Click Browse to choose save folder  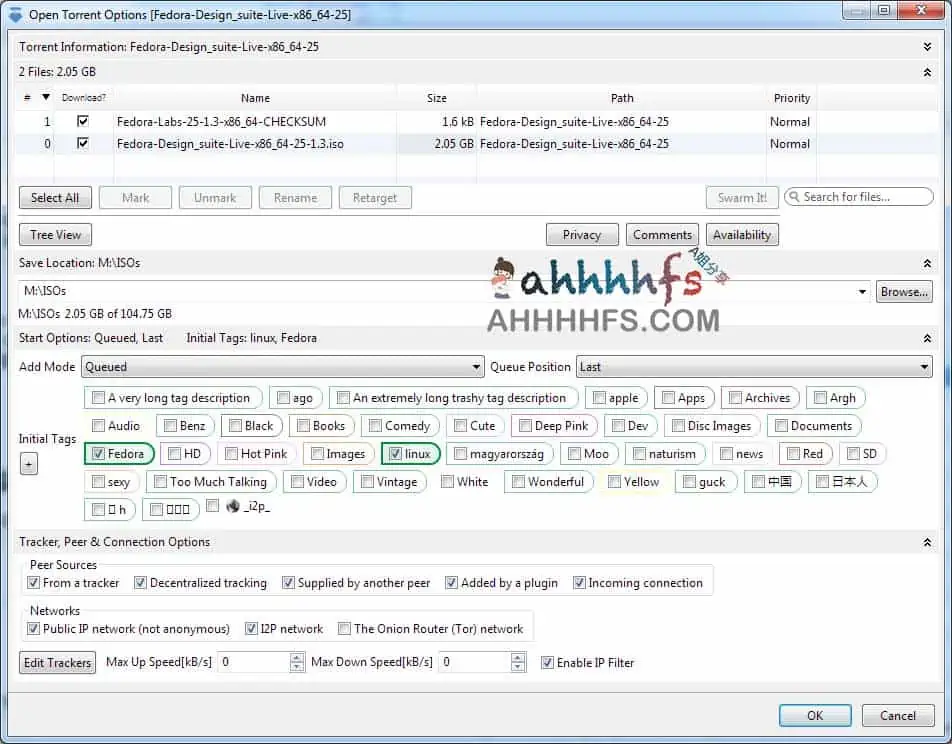tap(904, 292)
